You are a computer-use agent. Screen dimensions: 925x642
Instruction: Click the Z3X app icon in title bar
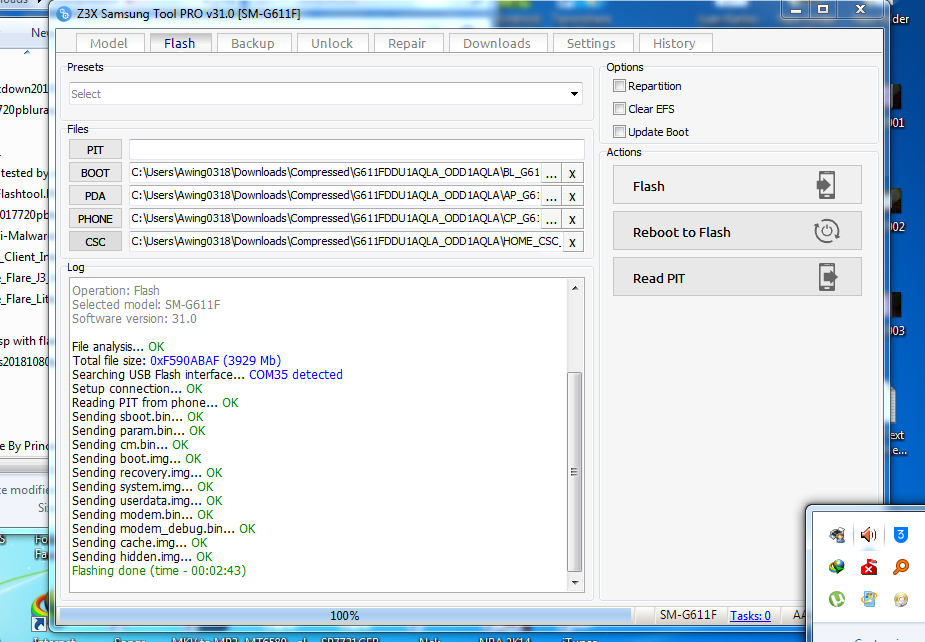64,13
